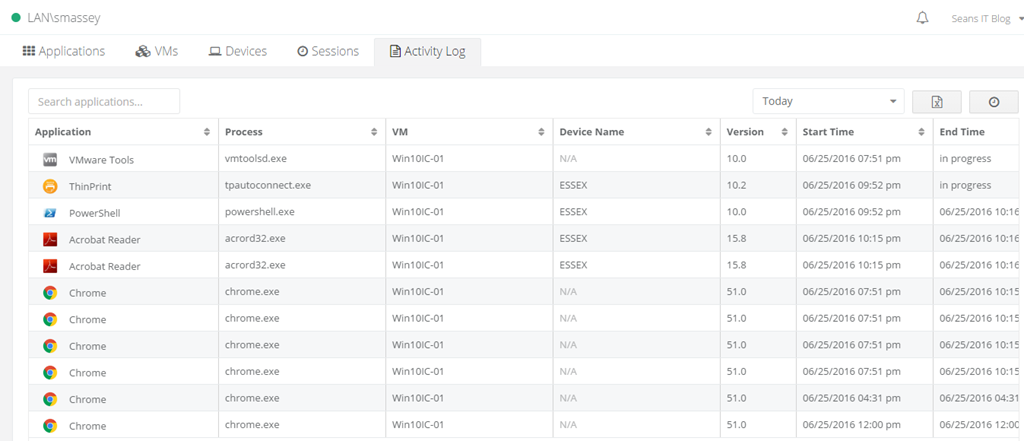Click the ThinPrint application icon
This screenshot has width=1024, height=441.
pos(50,186)
